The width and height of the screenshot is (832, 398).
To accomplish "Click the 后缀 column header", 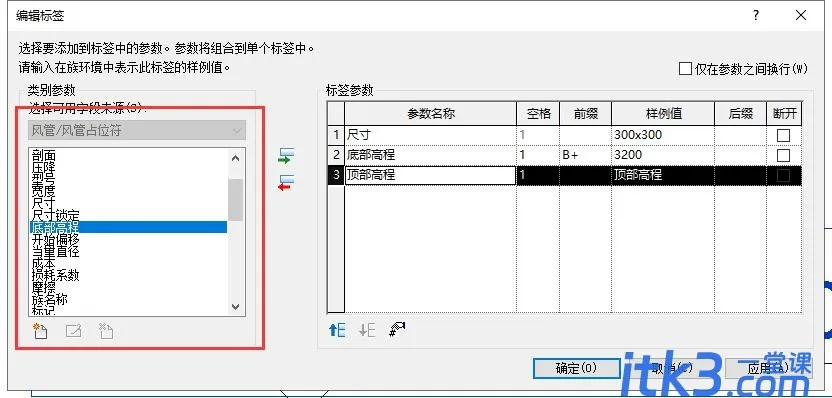I will tap(740, 114).
